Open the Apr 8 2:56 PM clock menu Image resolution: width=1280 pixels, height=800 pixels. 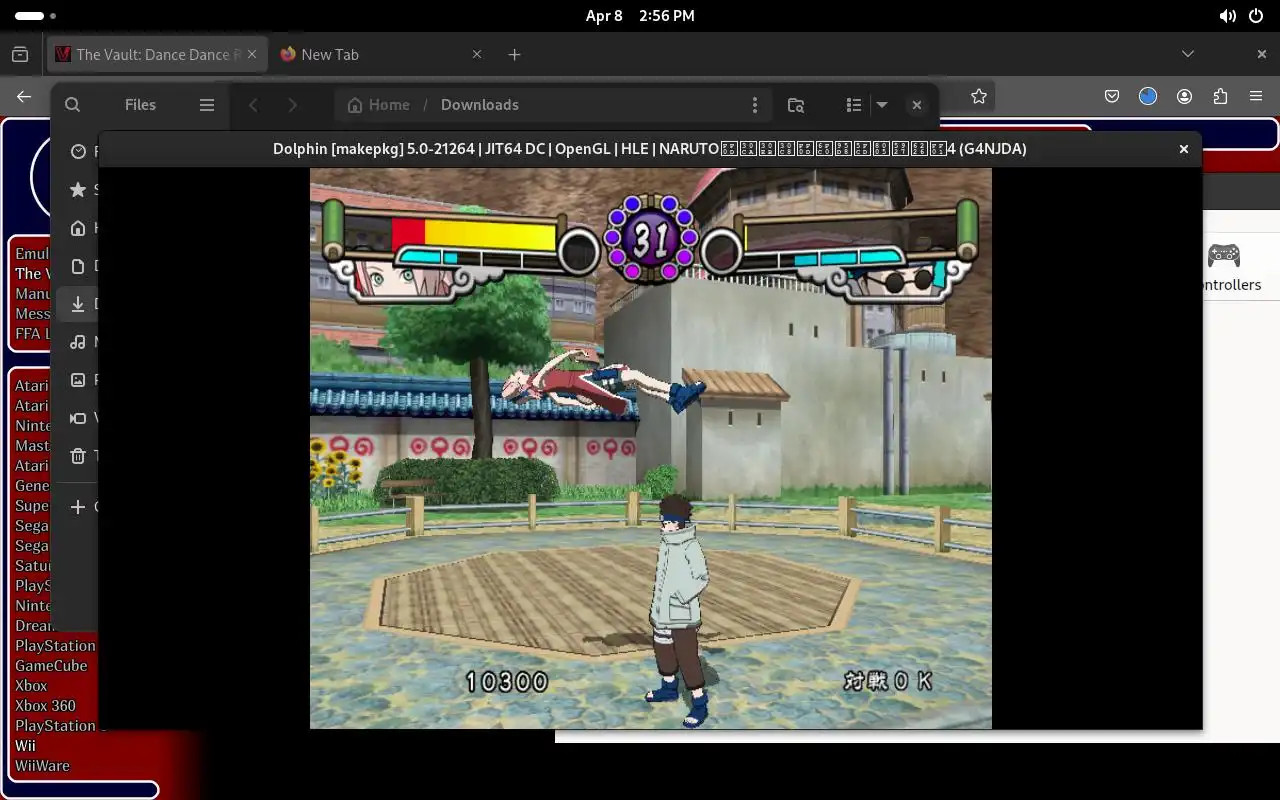(x=640, y=16)
